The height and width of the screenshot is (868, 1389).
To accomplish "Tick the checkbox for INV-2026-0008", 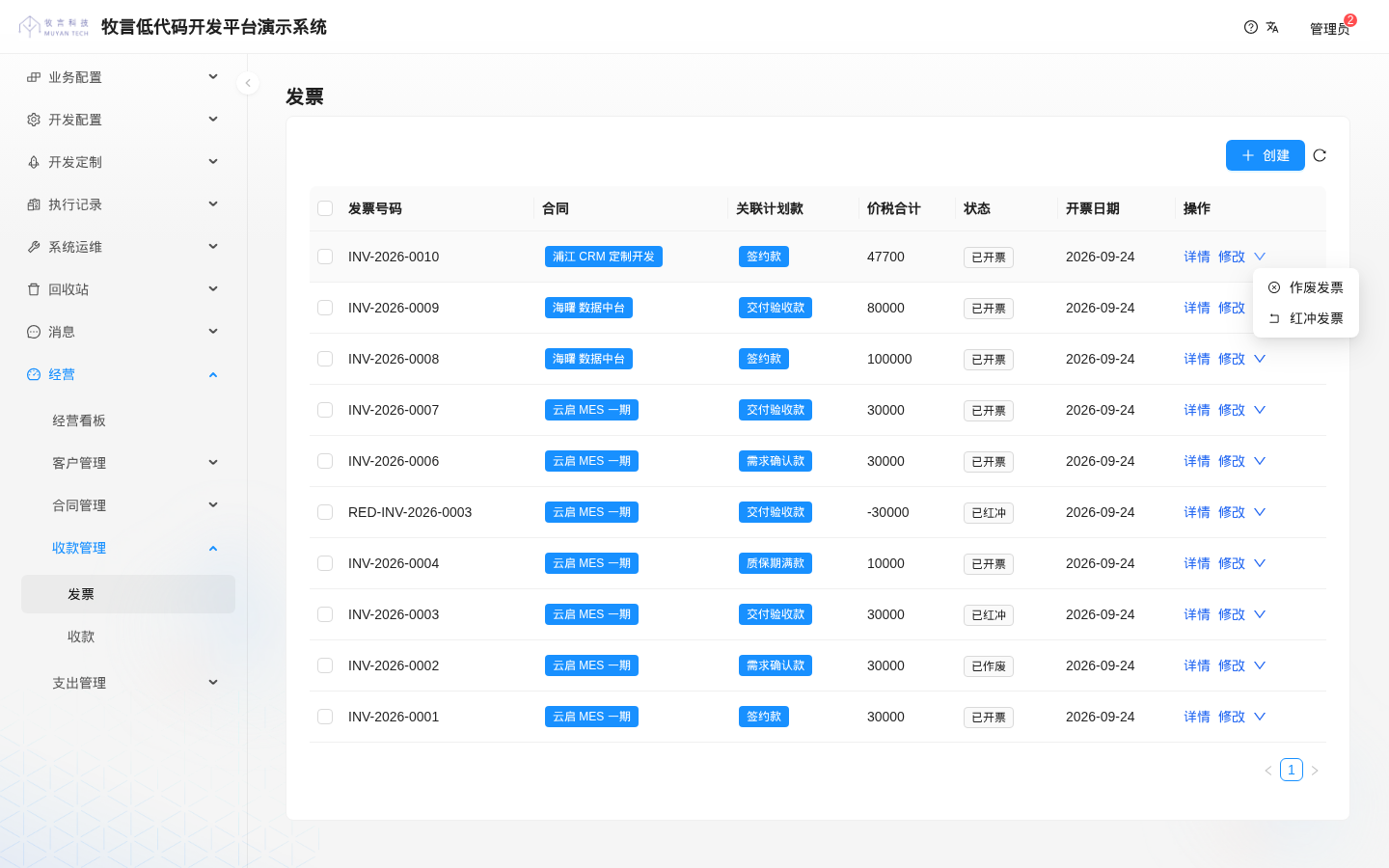I will [x=325, y=359].
